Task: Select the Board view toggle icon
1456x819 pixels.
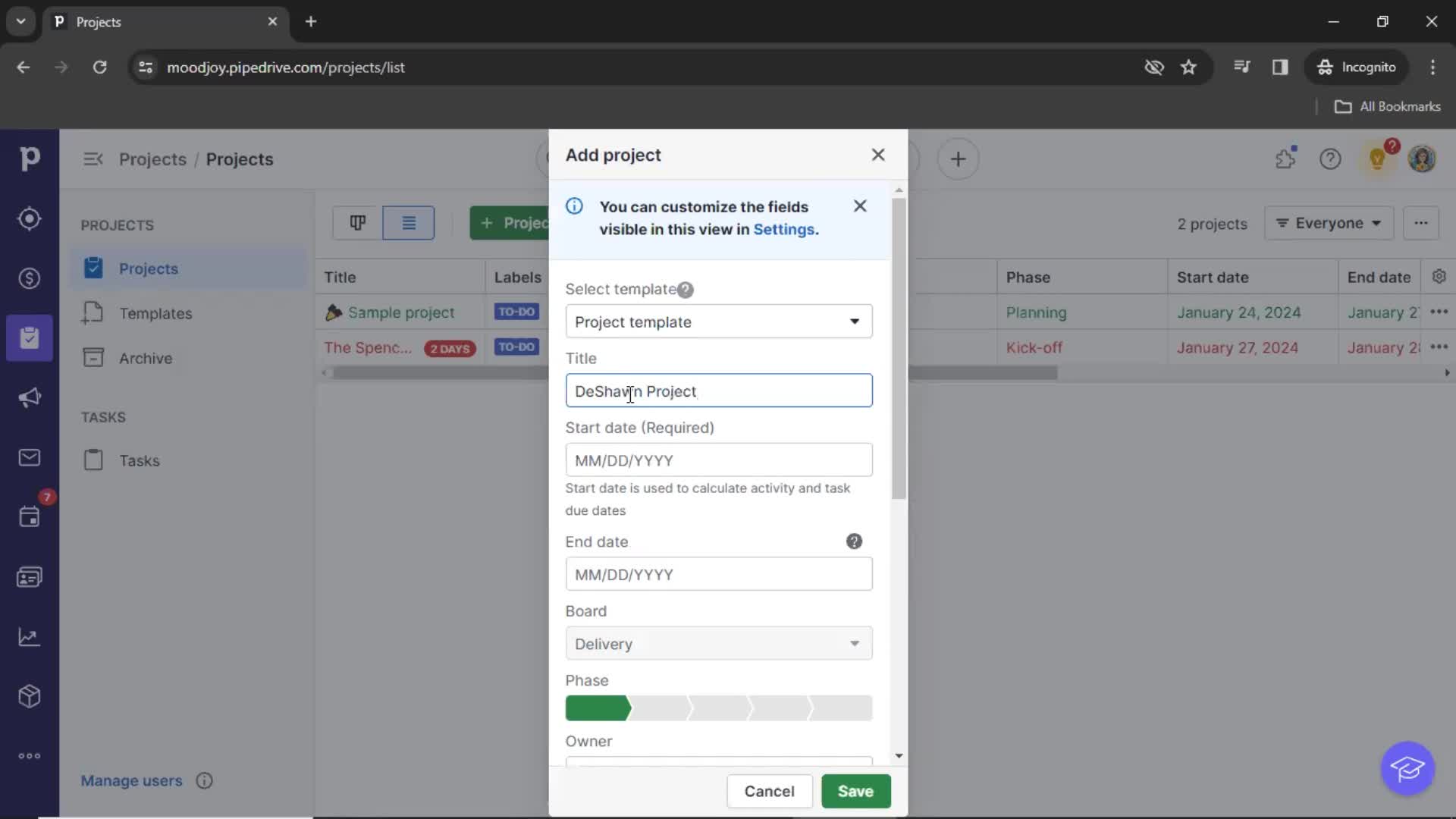Action: pos(358,223)
